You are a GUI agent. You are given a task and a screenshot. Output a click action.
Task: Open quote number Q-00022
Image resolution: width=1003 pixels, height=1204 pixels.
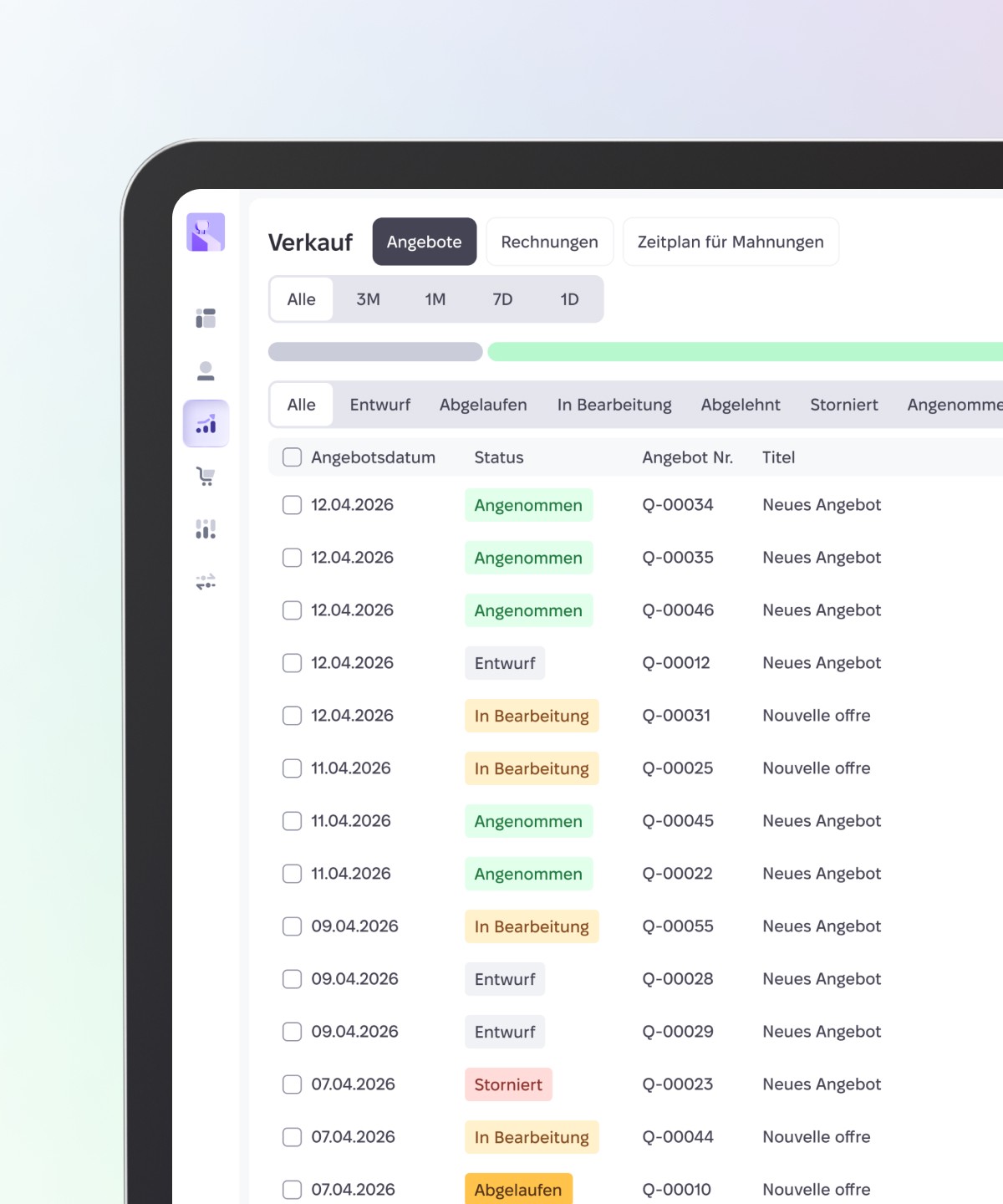click(678, 874)
